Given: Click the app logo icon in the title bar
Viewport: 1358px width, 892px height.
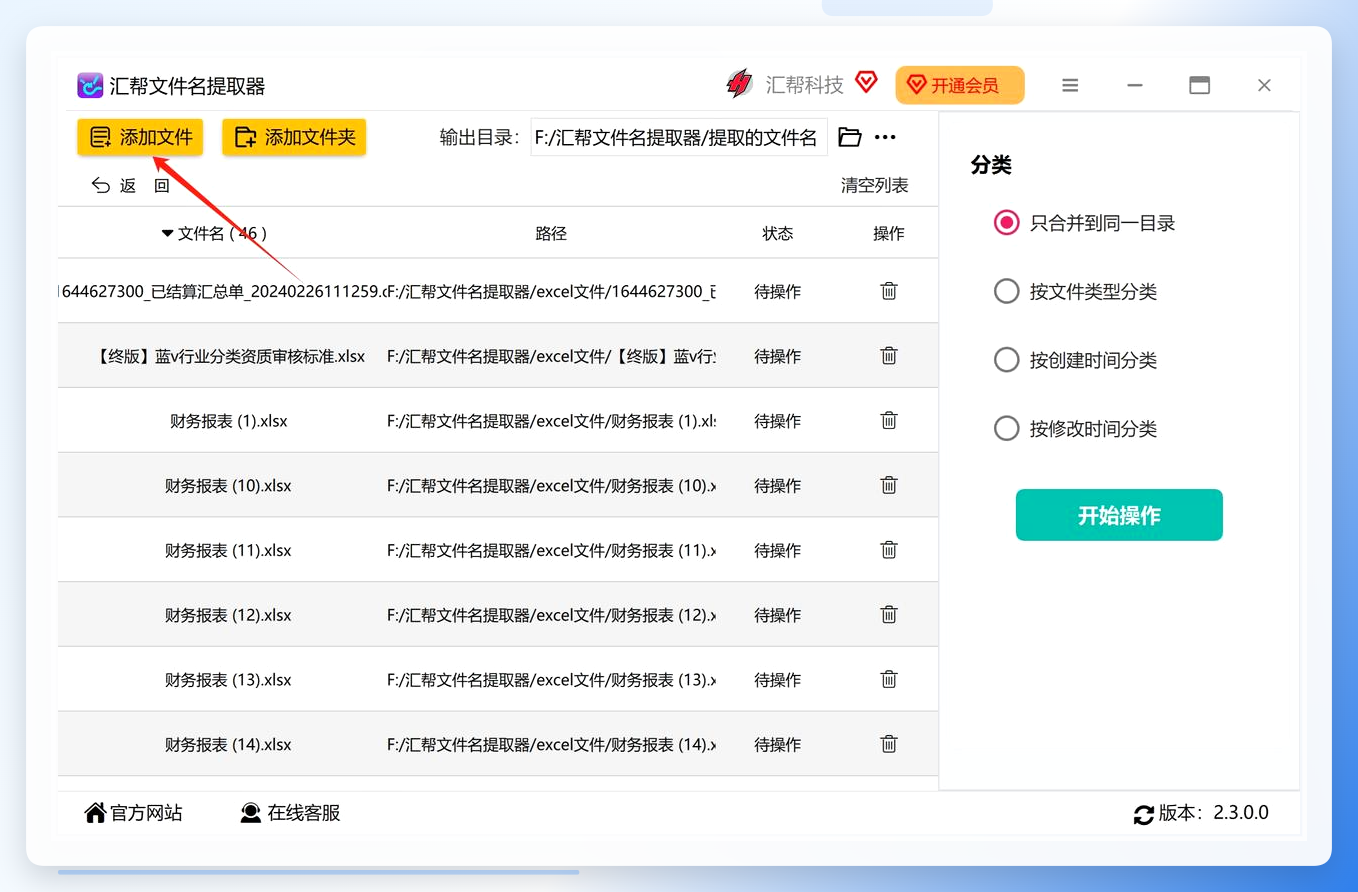Looking at the screenshot, I should coord(90,86).
